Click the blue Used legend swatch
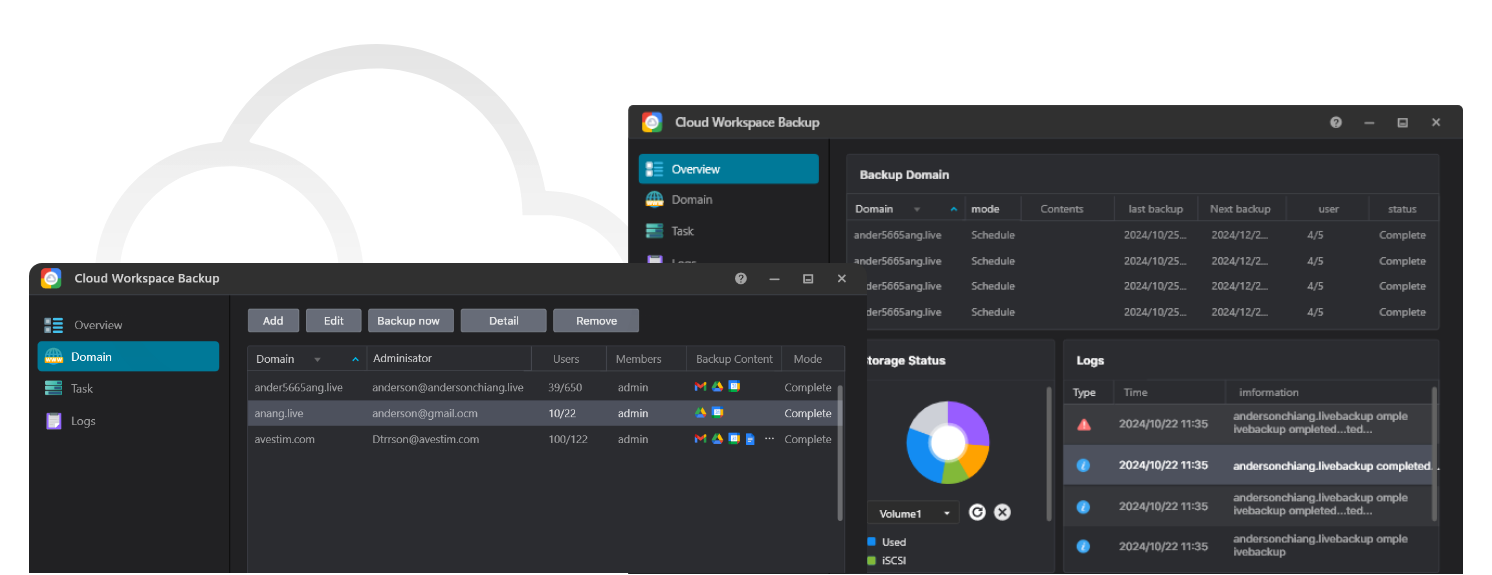This screenshot has width=1492, height=575. (871, 542)
